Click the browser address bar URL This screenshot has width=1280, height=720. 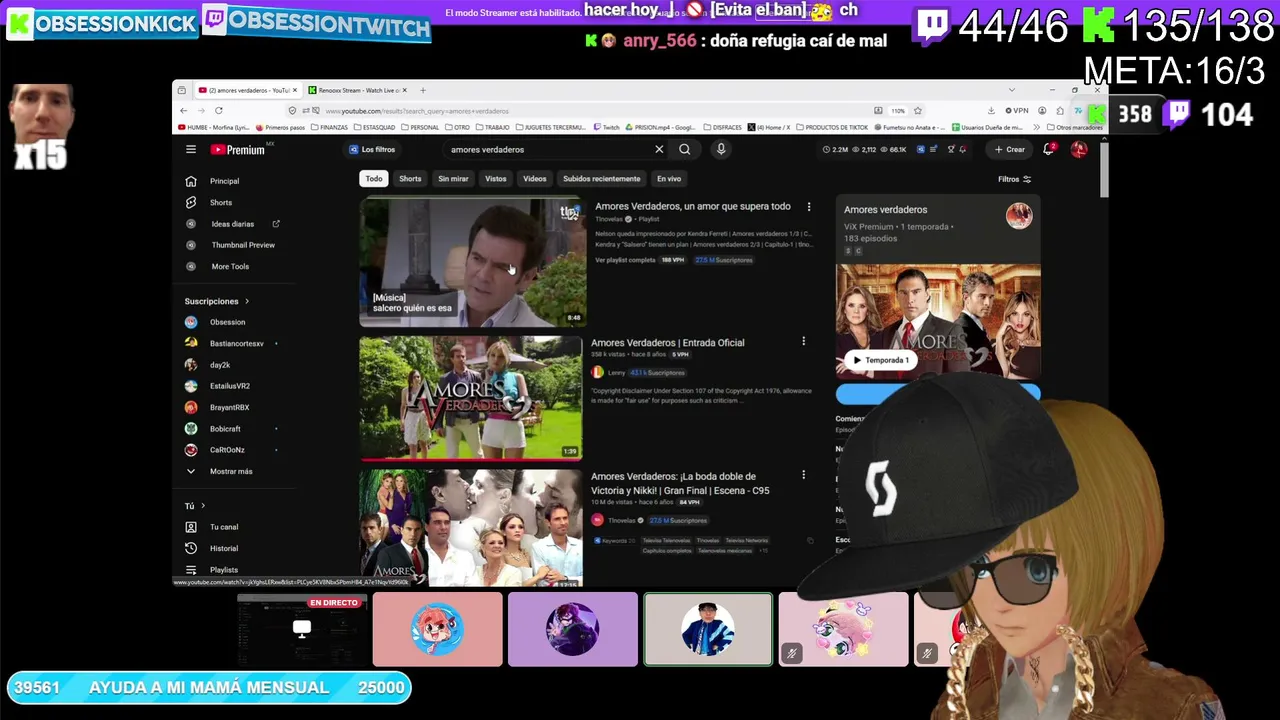coord(417,111)
